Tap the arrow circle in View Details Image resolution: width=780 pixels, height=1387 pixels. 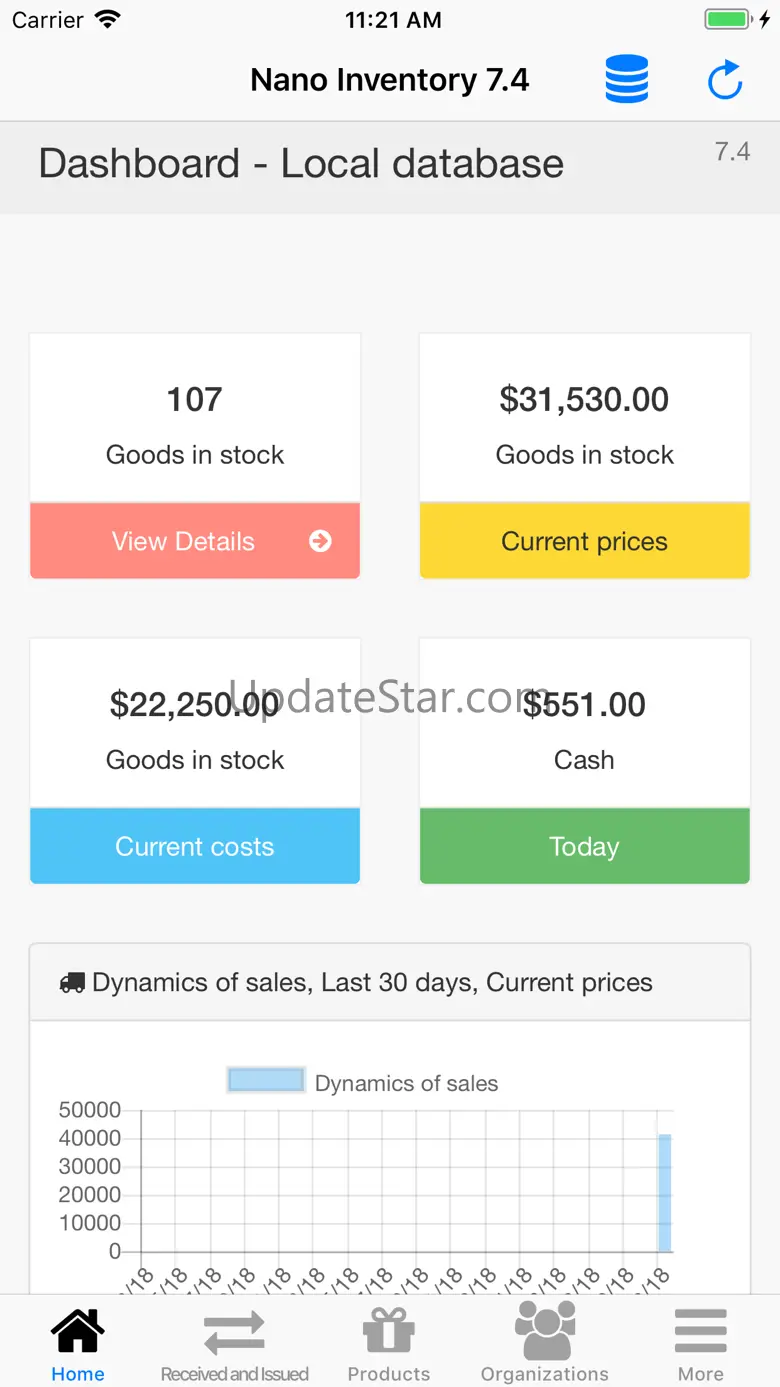pyautogui.click(x=320, y=541)
